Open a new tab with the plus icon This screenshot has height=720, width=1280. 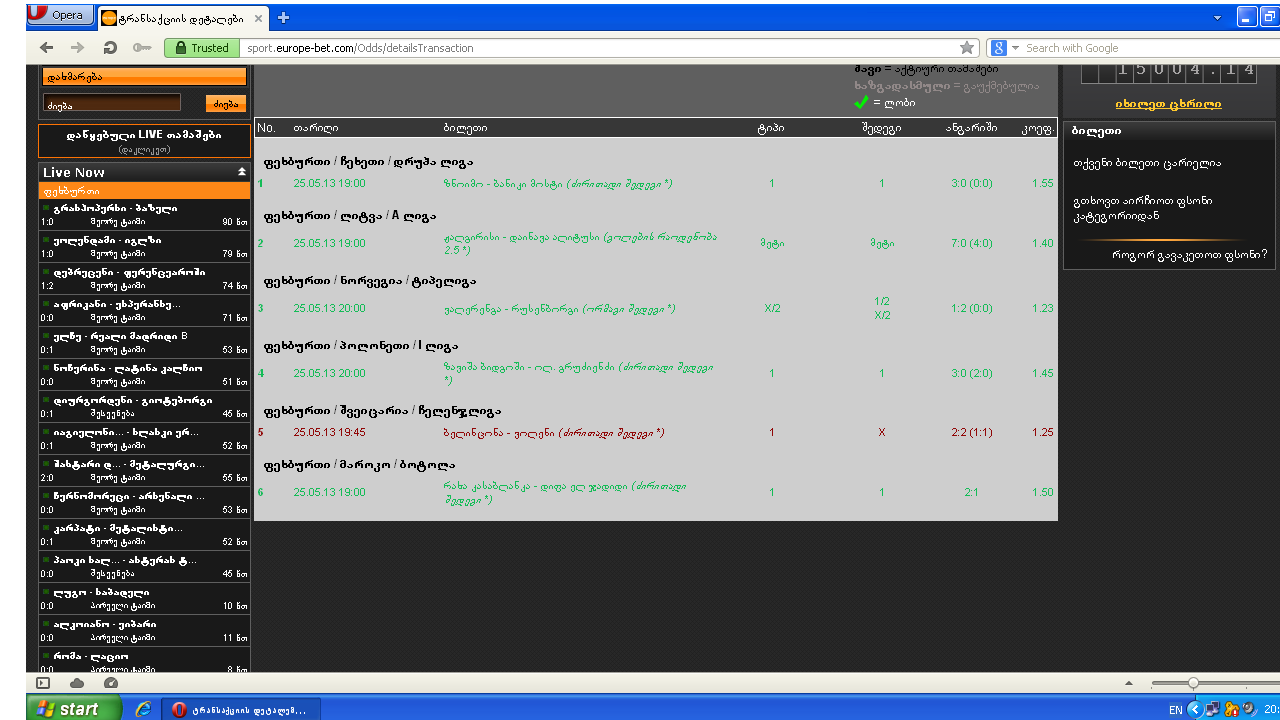click(x=284, y=17)
